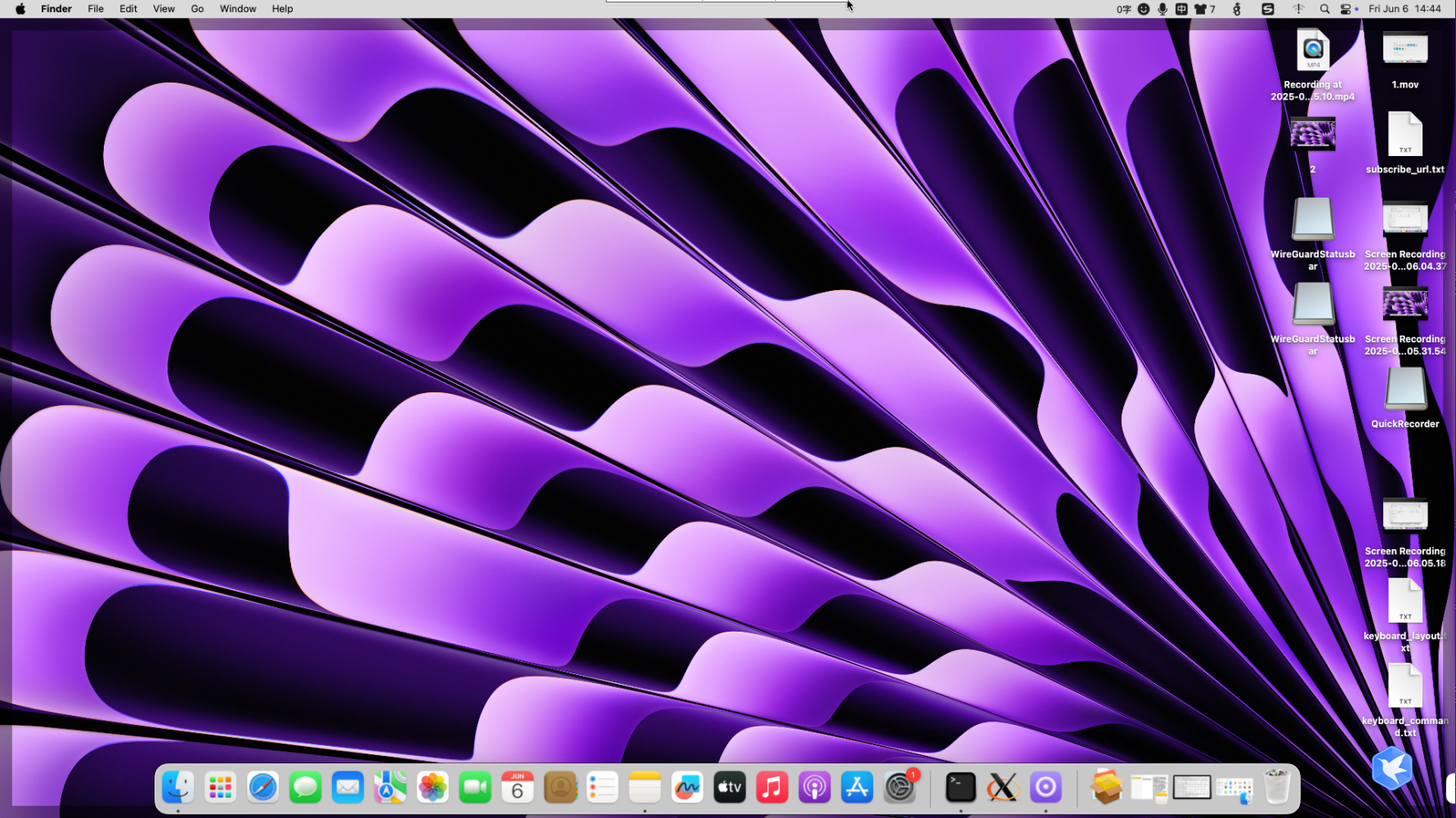Open the package box app in Dock
The width and height of the screenshot is (1456, 818).
1106,788
